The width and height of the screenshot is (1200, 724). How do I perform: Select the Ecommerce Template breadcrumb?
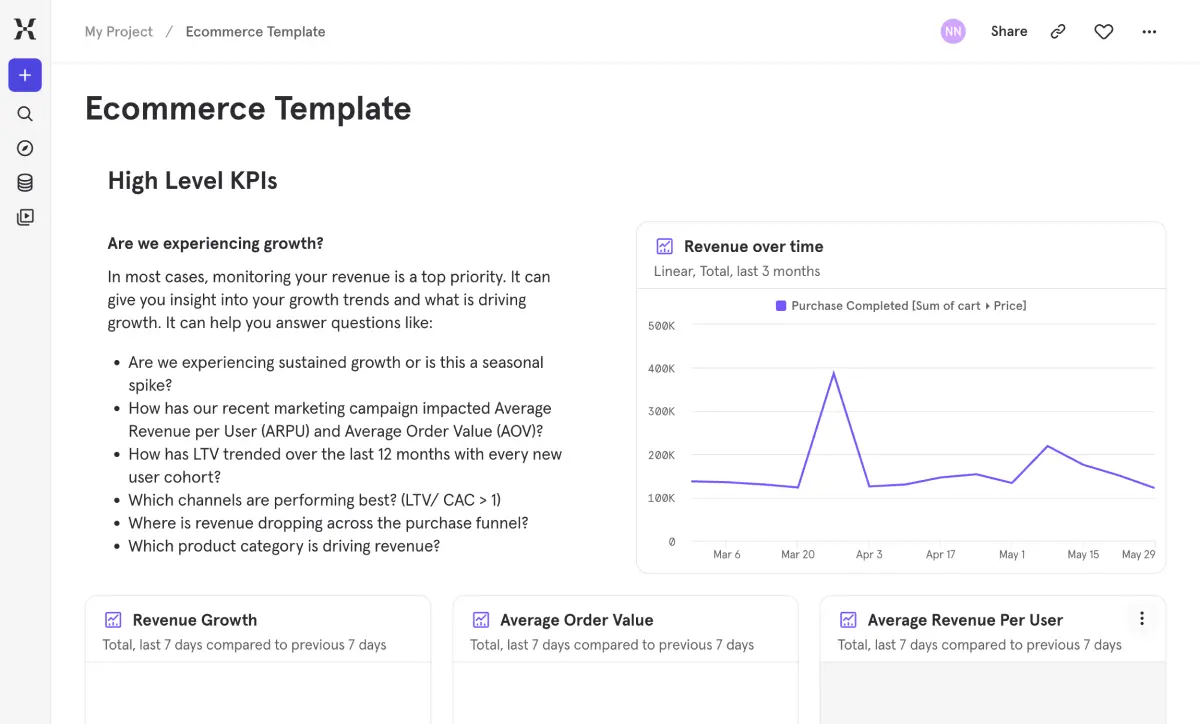255,32
